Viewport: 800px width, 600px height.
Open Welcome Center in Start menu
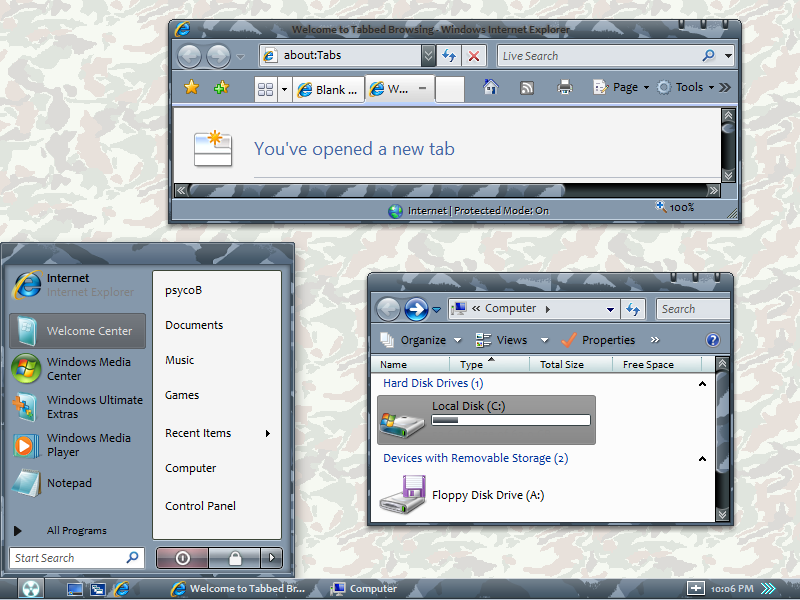78,331
